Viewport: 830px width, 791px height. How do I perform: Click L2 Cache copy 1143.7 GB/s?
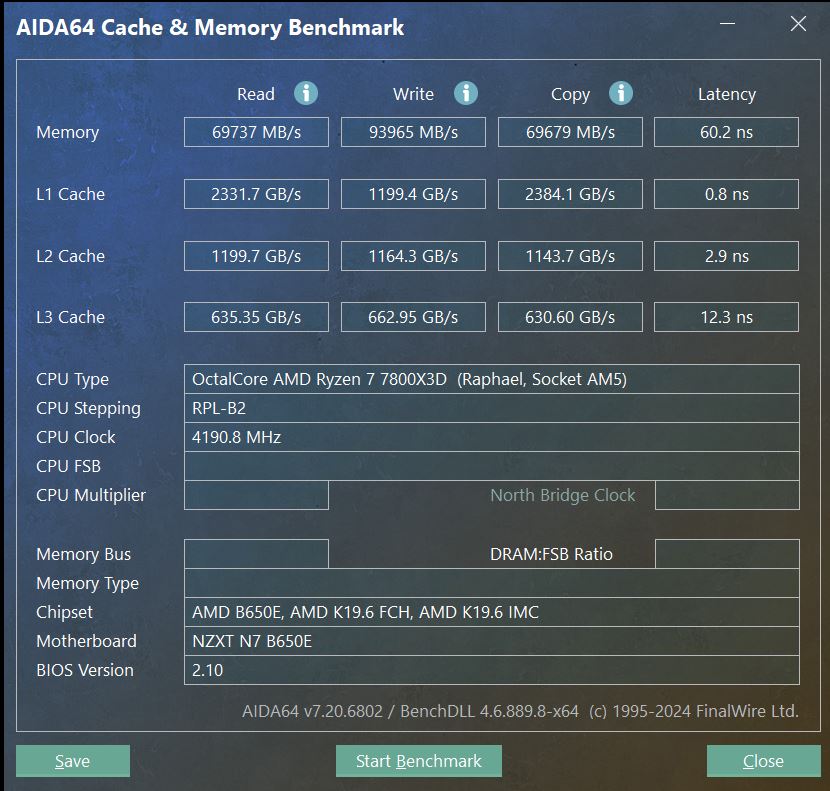570,256
